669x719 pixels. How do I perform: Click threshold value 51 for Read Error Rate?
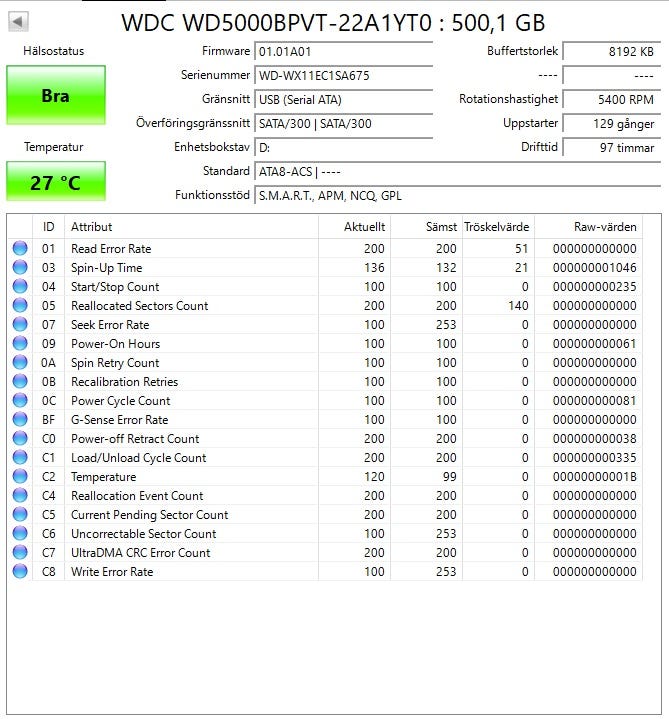click(521, 249)
